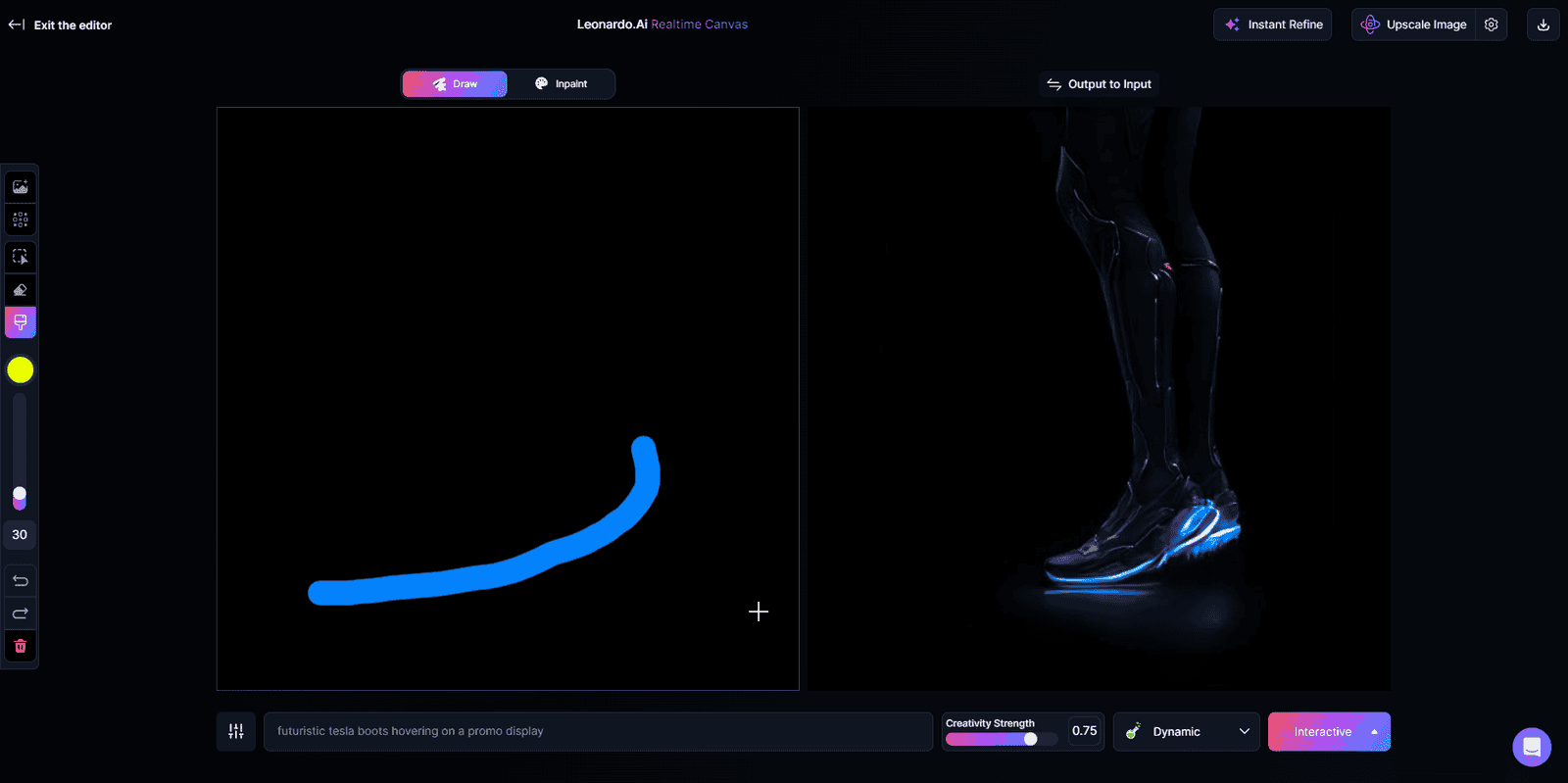
Task: Select the Eraser tool
Action: pyautogui.click(x=21, y=289)
